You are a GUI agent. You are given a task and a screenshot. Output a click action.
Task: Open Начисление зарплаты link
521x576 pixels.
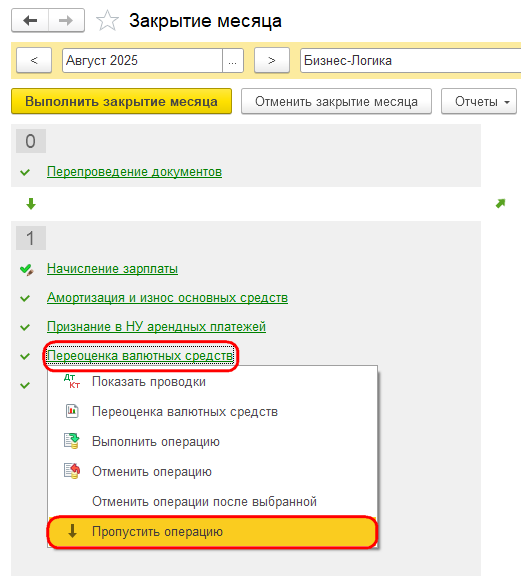click(x=112, y=269)
